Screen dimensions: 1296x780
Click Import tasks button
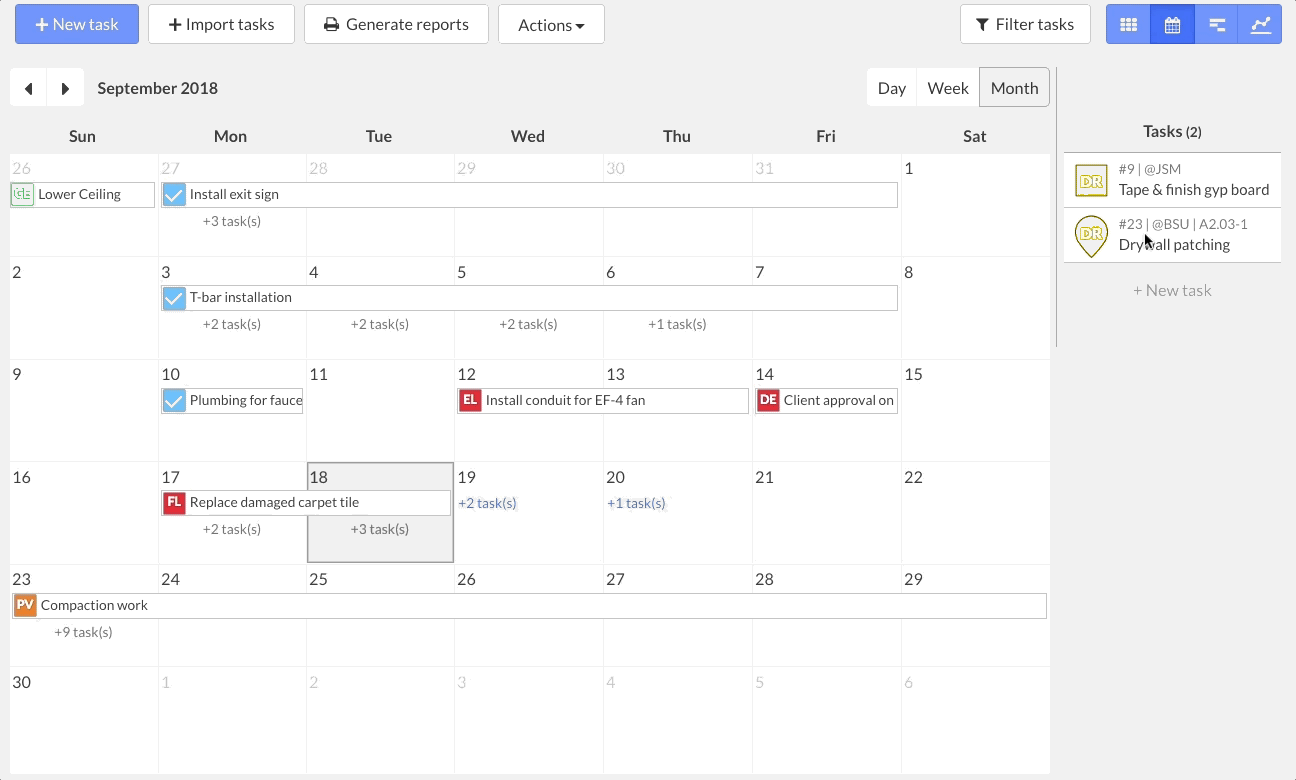[x=221, y=24]
